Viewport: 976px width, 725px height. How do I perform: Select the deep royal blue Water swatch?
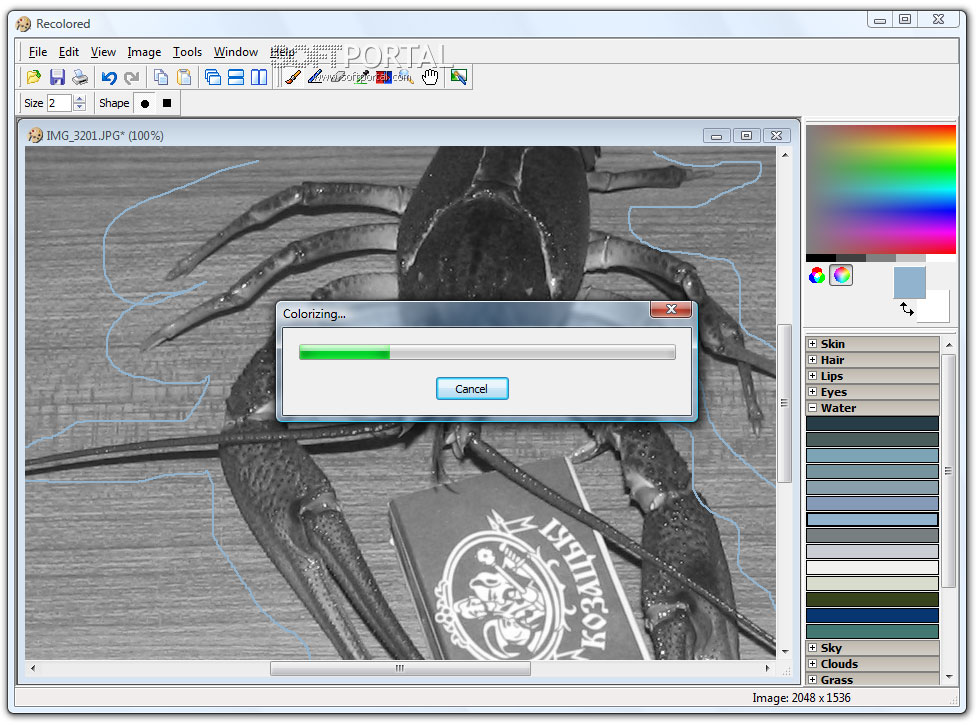pos(872,616)
